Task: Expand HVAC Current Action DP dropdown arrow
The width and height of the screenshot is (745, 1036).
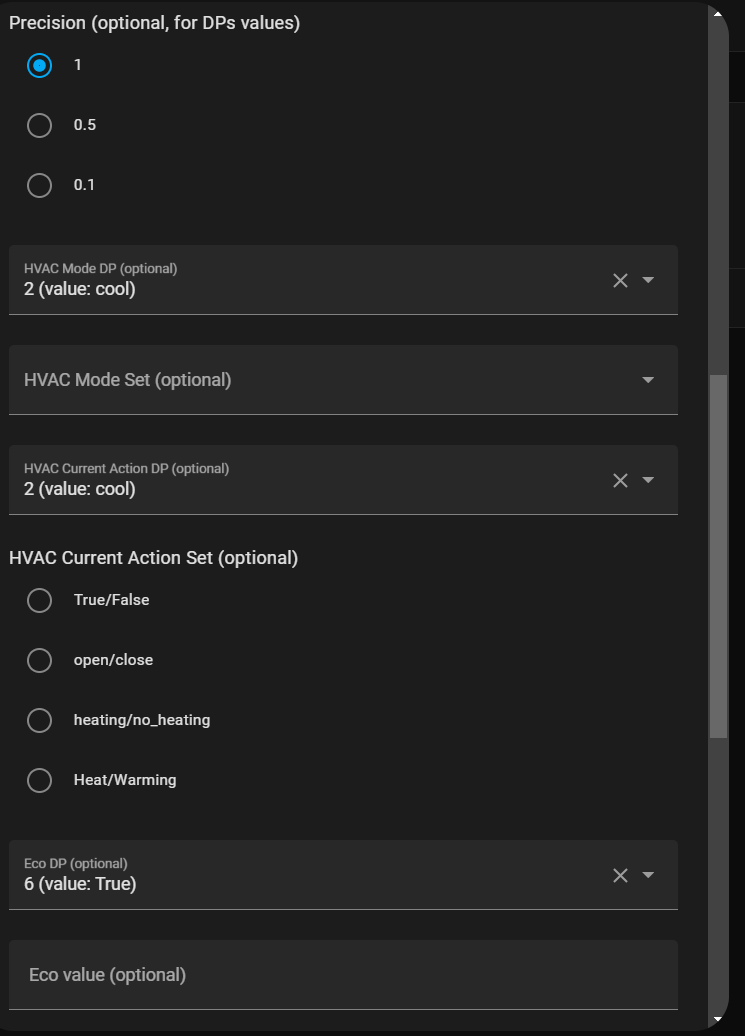Action: pyautogui.click(x=648, y=480)
